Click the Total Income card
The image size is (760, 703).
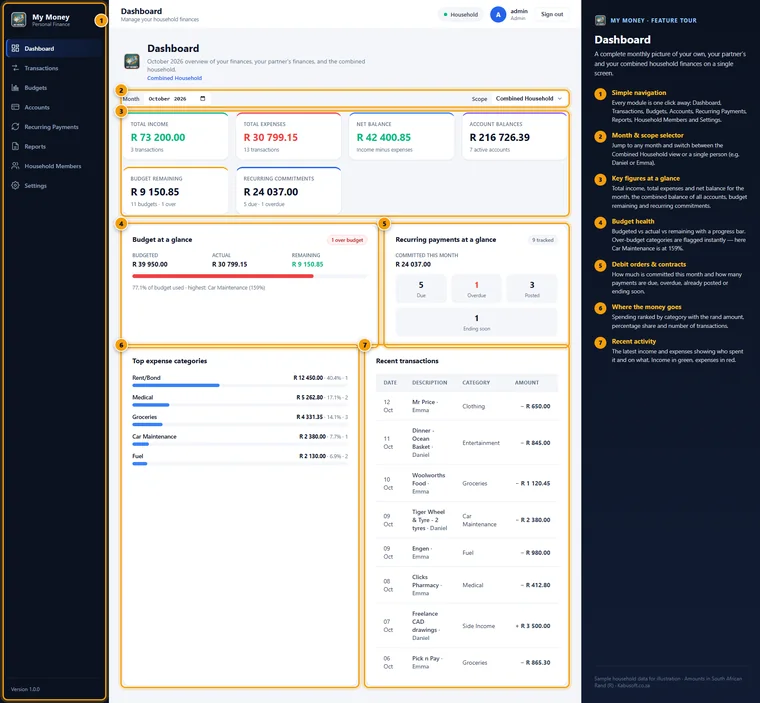175,136
